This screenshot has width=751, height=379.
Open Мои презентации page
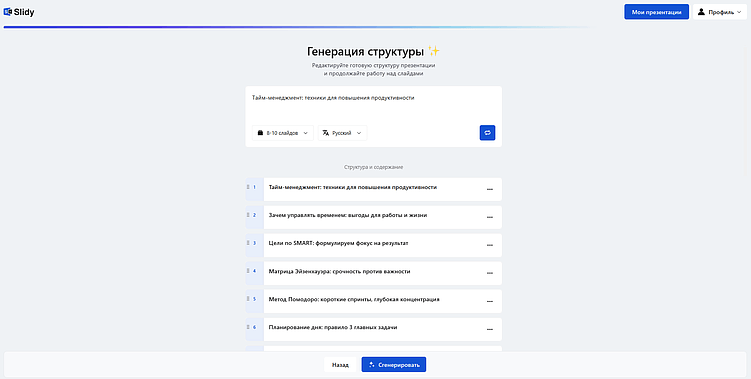coord(656,12)
